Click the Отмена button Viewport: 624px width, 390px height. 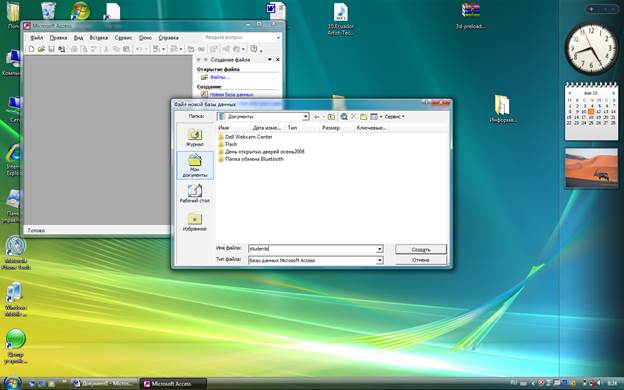[421, 260]
